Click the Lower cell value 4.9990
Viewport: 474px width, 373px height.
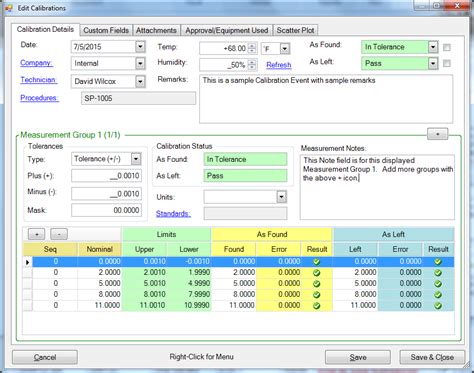189,283
